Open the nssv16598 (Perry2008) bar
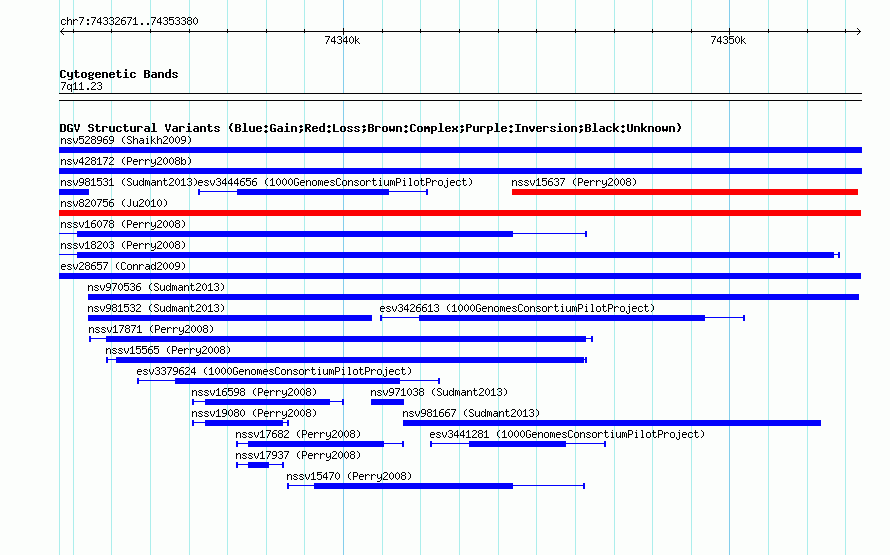 pyautogui.click(x=268, y=402)
